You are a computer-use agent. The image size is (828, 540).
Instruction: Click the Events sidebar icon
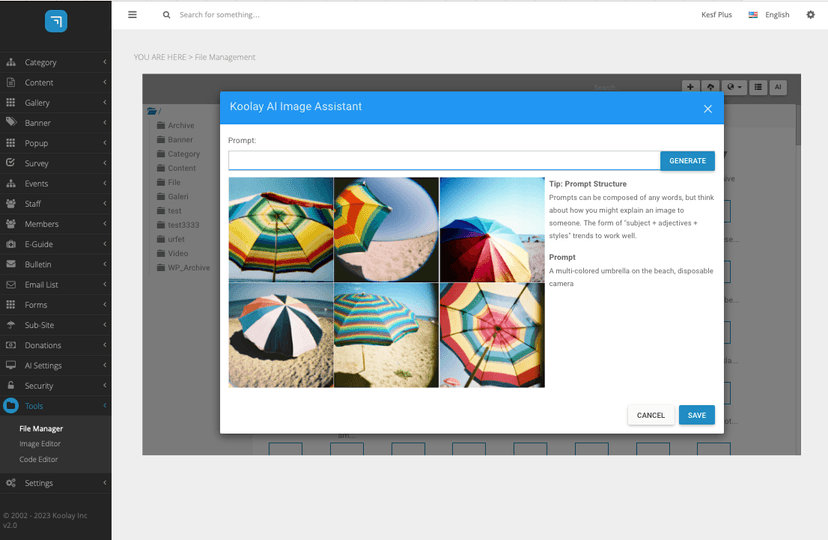(11, 183)
